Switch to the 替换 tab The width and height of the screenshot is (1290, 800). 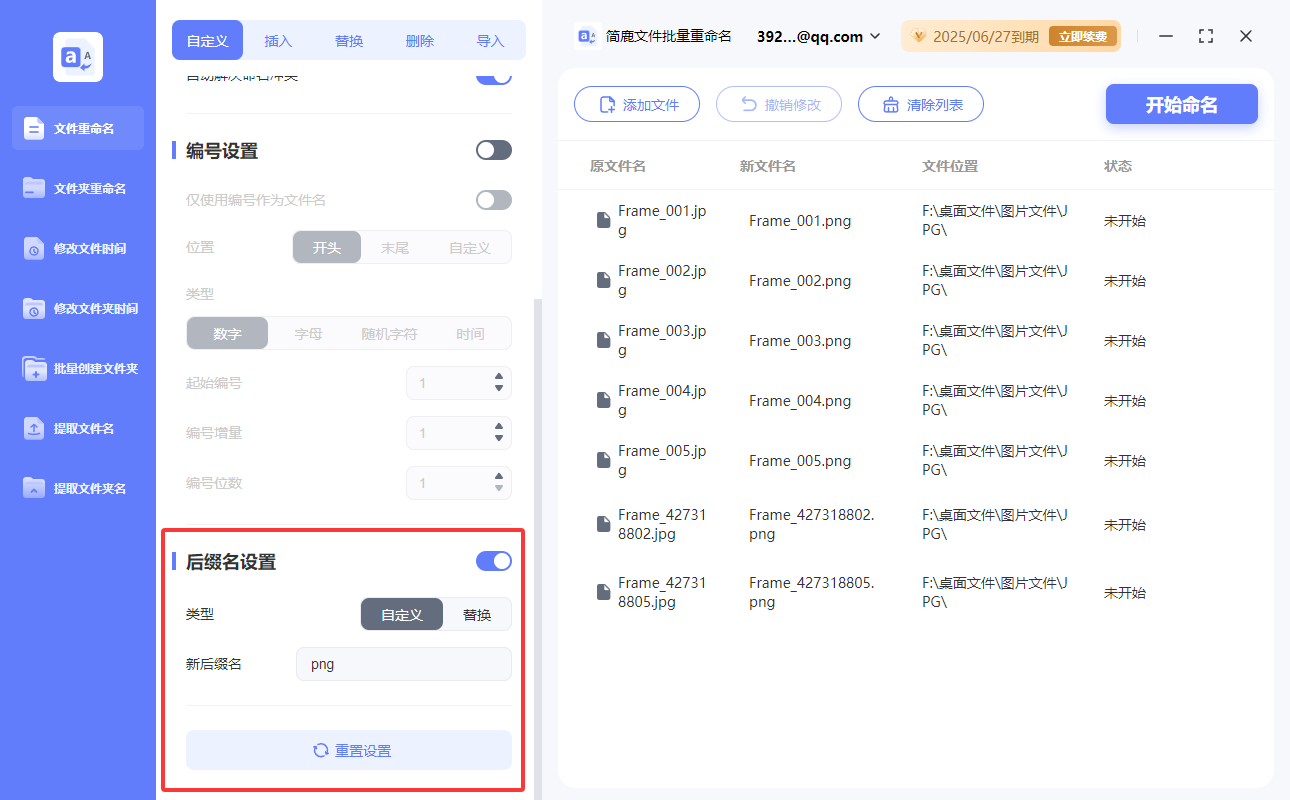click(x=349, y=40)
